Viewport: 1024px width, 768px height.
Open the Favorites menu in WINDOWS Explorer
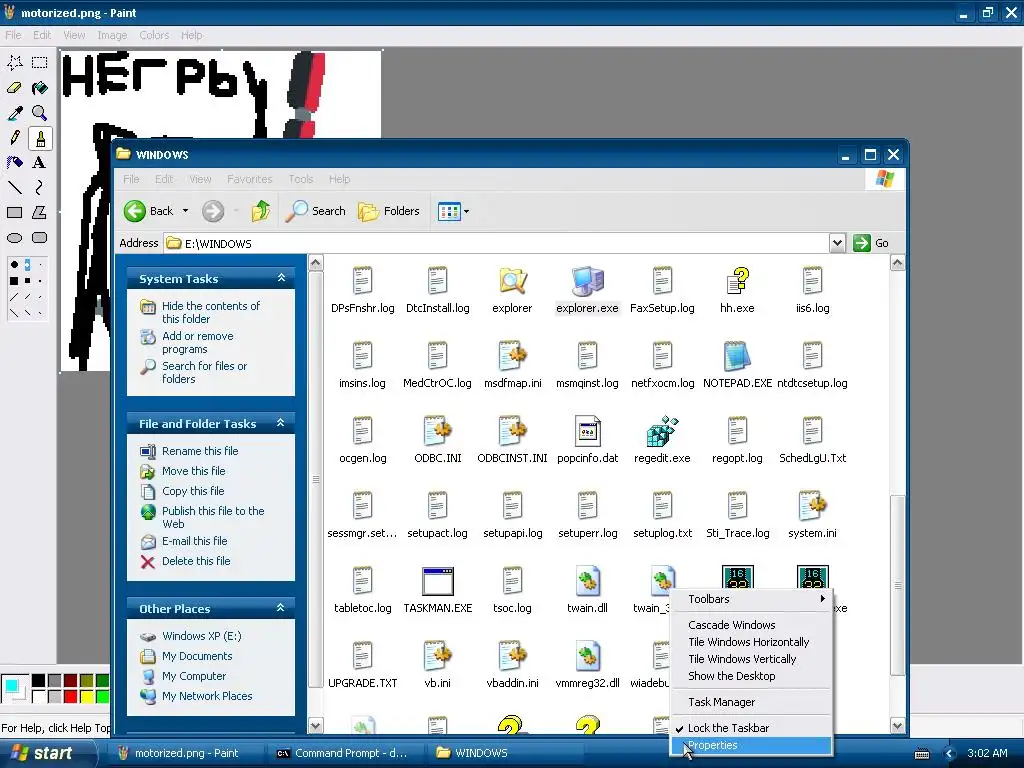(x=249, y=179)
